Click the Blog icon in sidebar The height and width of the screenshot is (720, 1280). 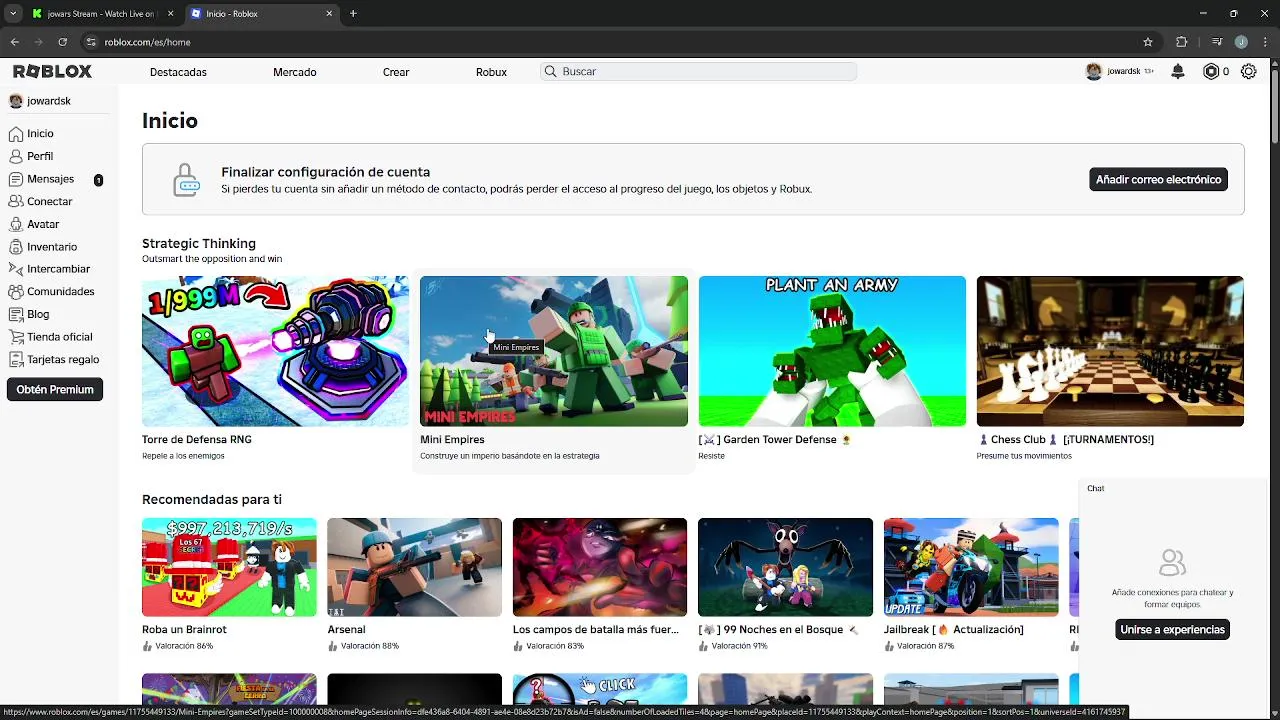tap(16, 314)
